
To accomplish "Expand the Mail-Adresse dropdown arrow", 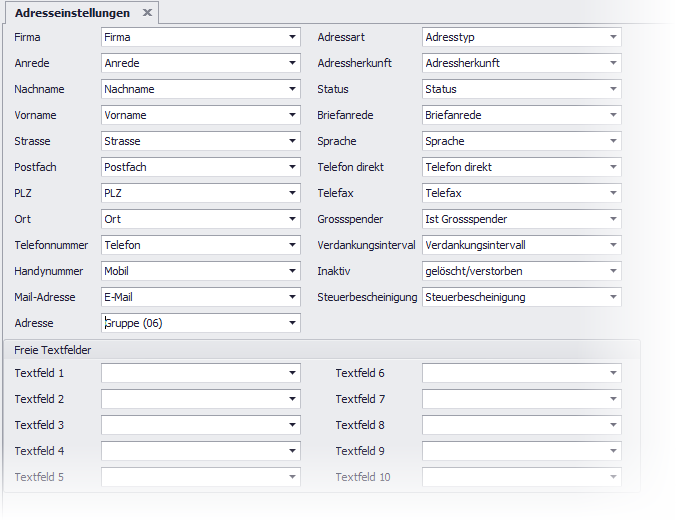I will tap(292, 297).
